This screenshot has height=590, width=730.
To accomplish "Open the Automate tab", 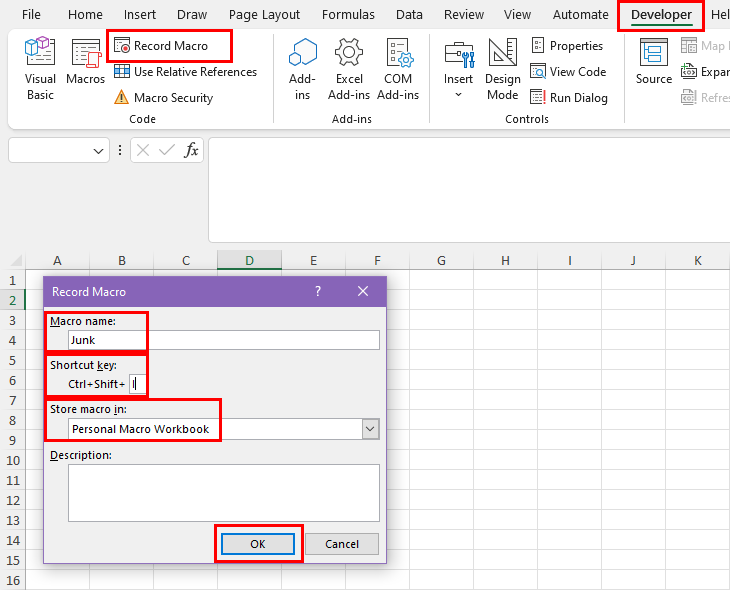I will (581, 14).
